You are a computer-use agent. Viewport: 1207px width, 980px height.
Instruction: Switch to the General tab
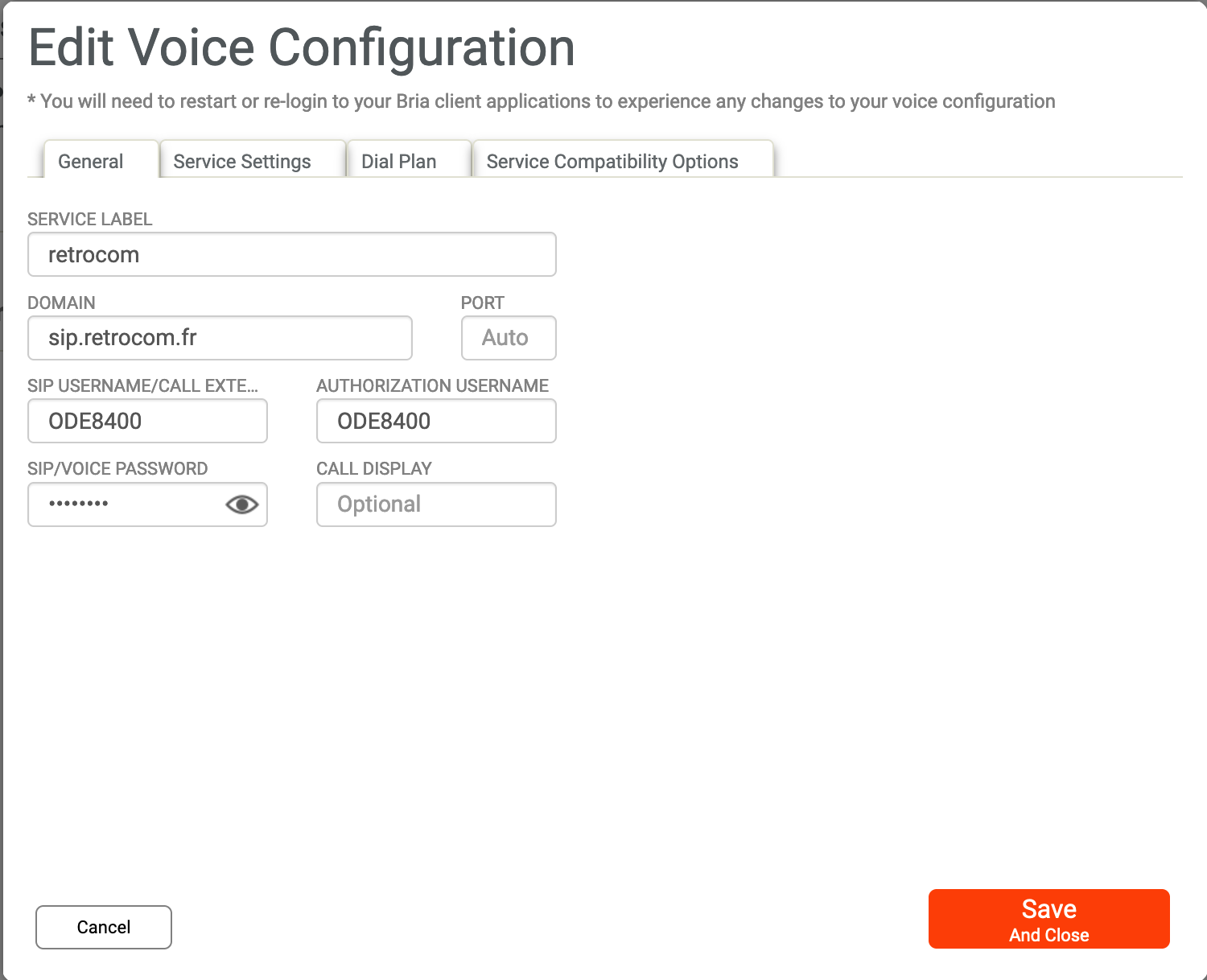click(91, 162)
